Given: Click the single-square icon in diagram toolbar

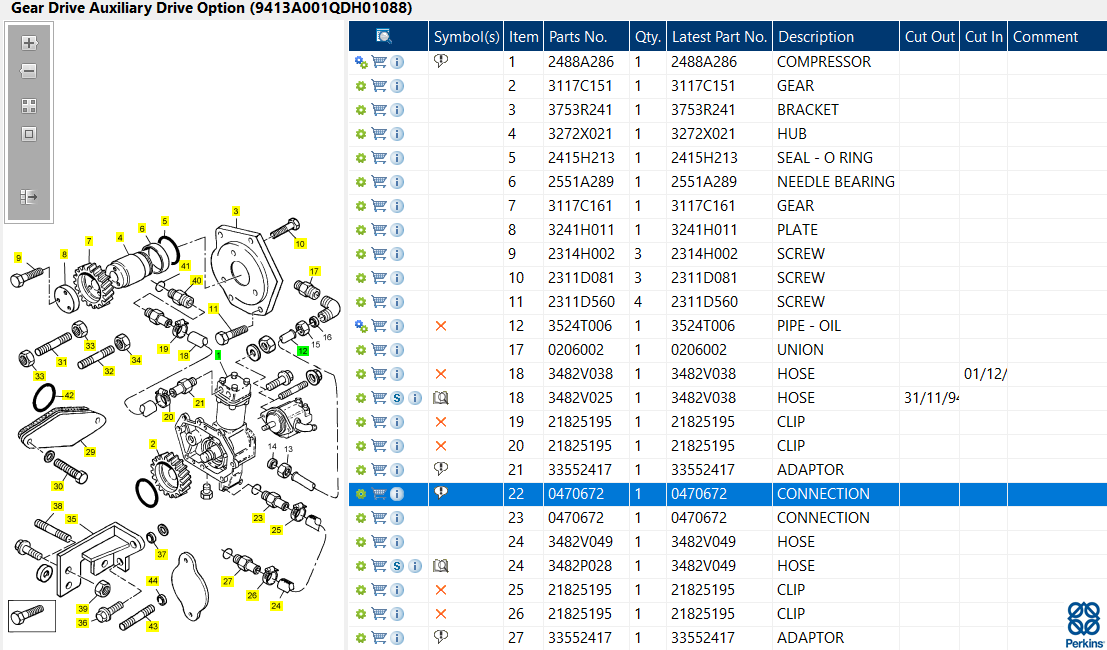Looking at the screenshot, I should coord(29,134).
